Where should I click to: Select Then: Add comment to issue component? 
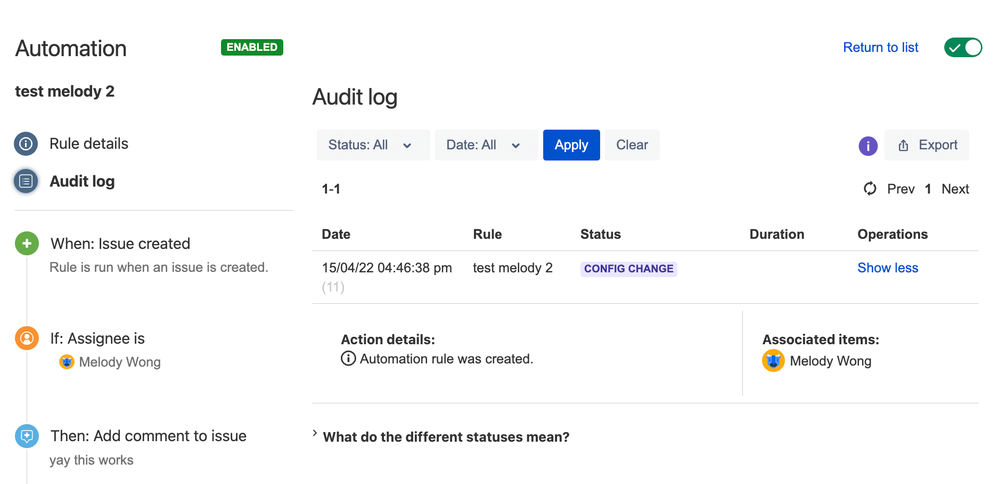click(x=148, y=436)
